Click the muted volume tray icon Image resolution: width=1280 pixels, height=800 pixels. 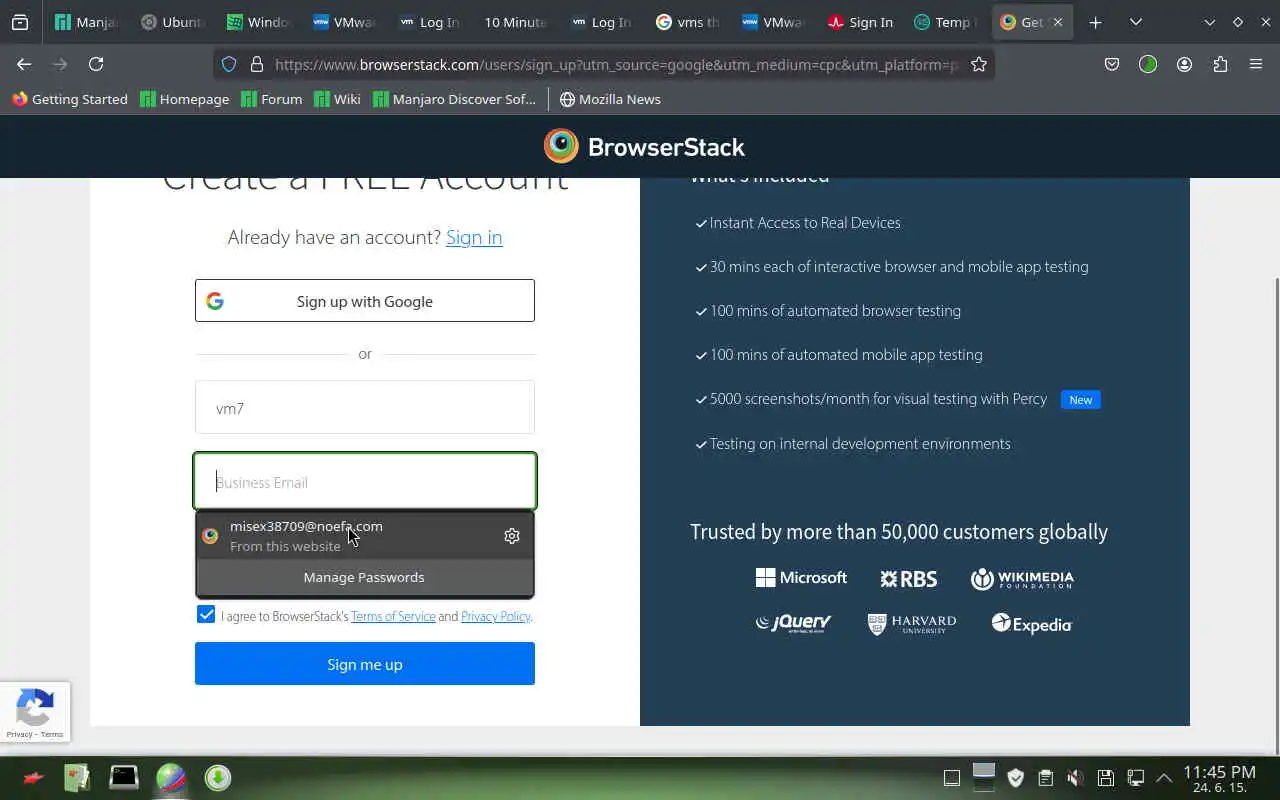point(1075,777)
